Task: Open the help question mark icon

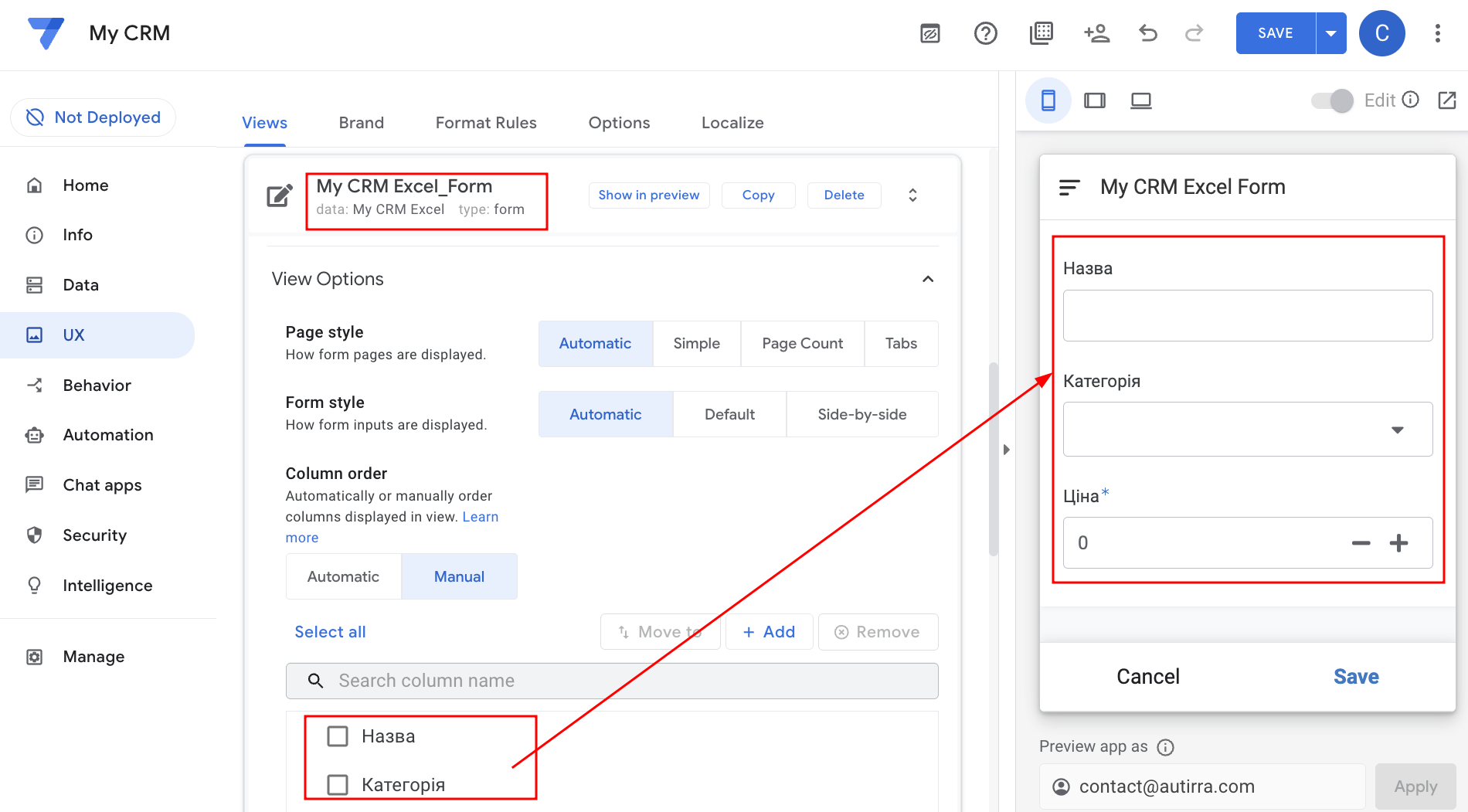Action: coord(986,33)
